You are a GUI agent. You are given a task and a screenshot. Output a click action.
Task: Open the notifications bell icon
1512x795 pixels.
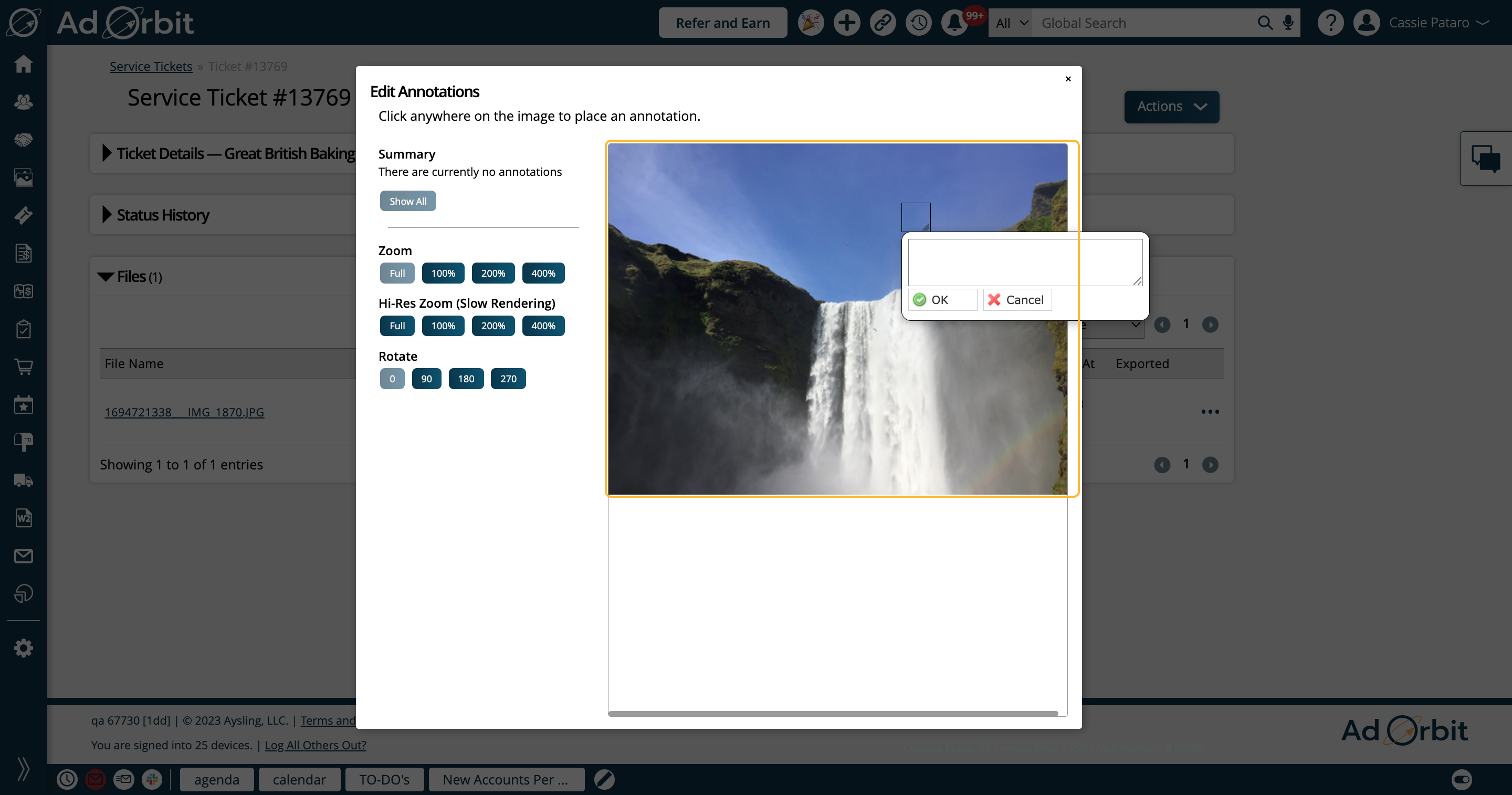click(954, 23)
